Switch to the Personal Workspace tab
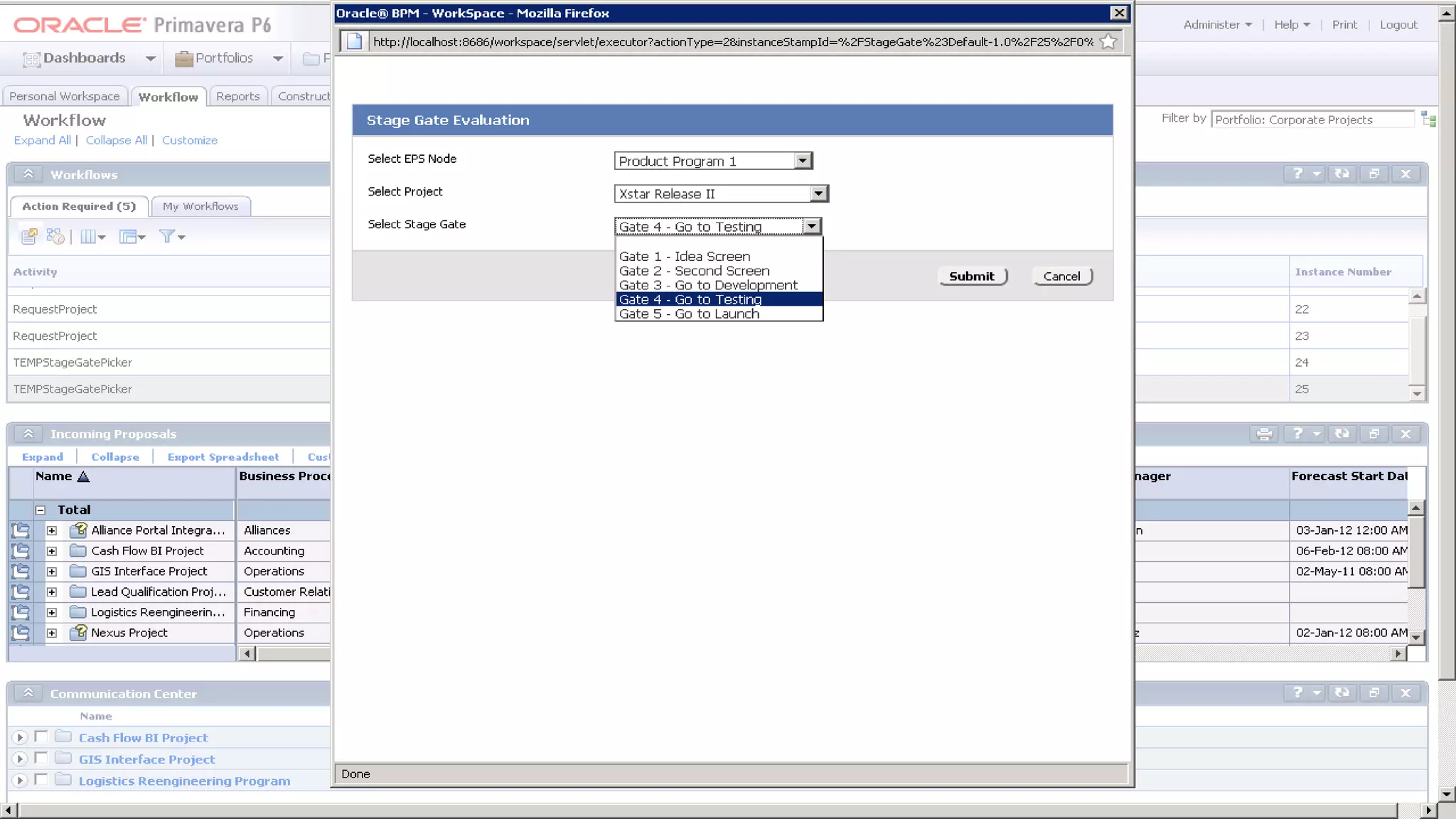Screen dimensions: 1456x819 tap(64, 96)
